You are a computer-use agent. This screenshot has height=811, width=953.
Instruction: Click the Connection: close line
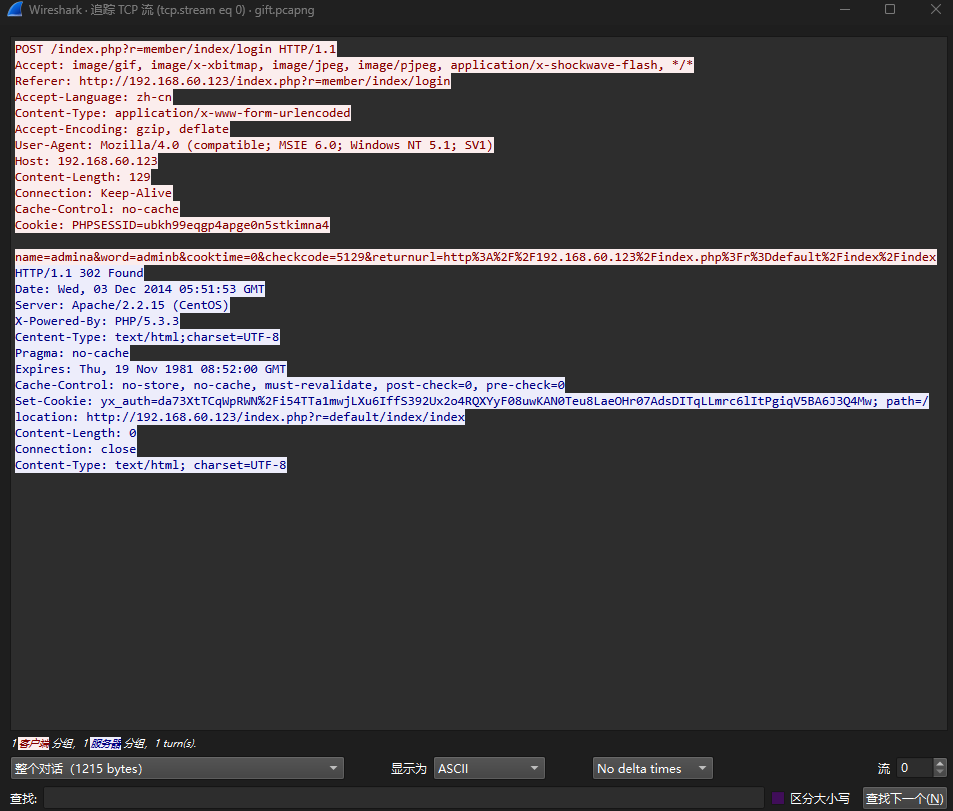(75, 449)
